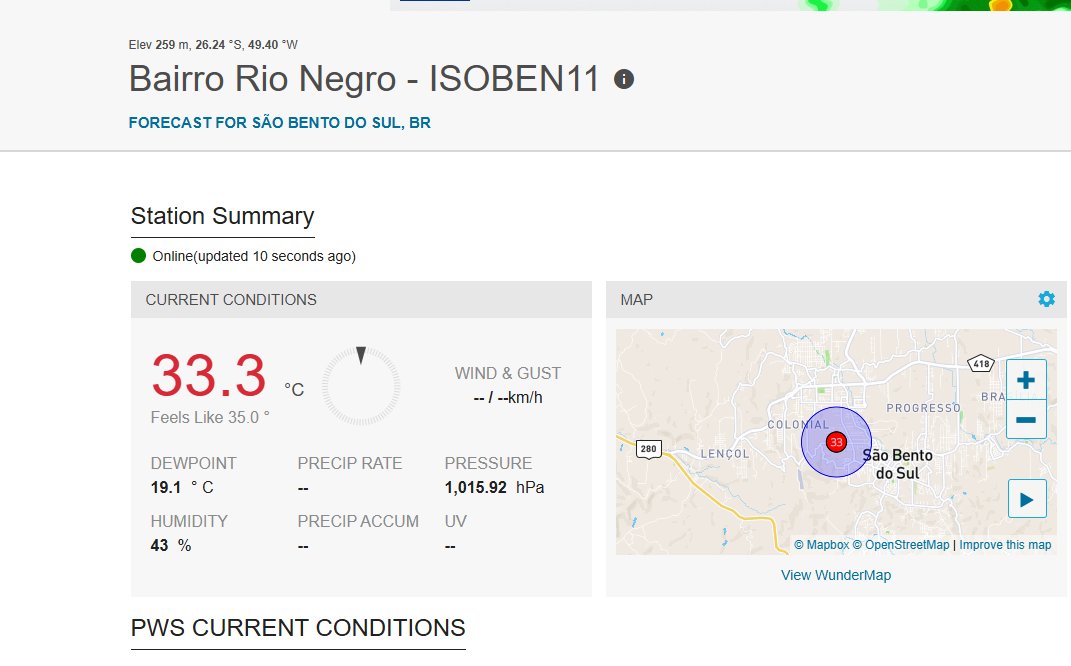Click the Improve this map link
The height and width of the screenshot is (666, 1071).
click(x=1005, y=544)
